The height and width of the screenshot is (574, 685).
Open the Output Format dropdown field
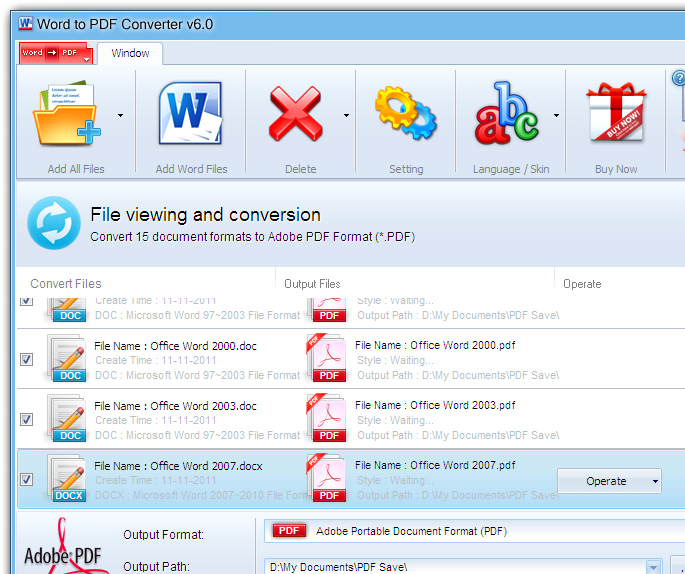[474, 531]
